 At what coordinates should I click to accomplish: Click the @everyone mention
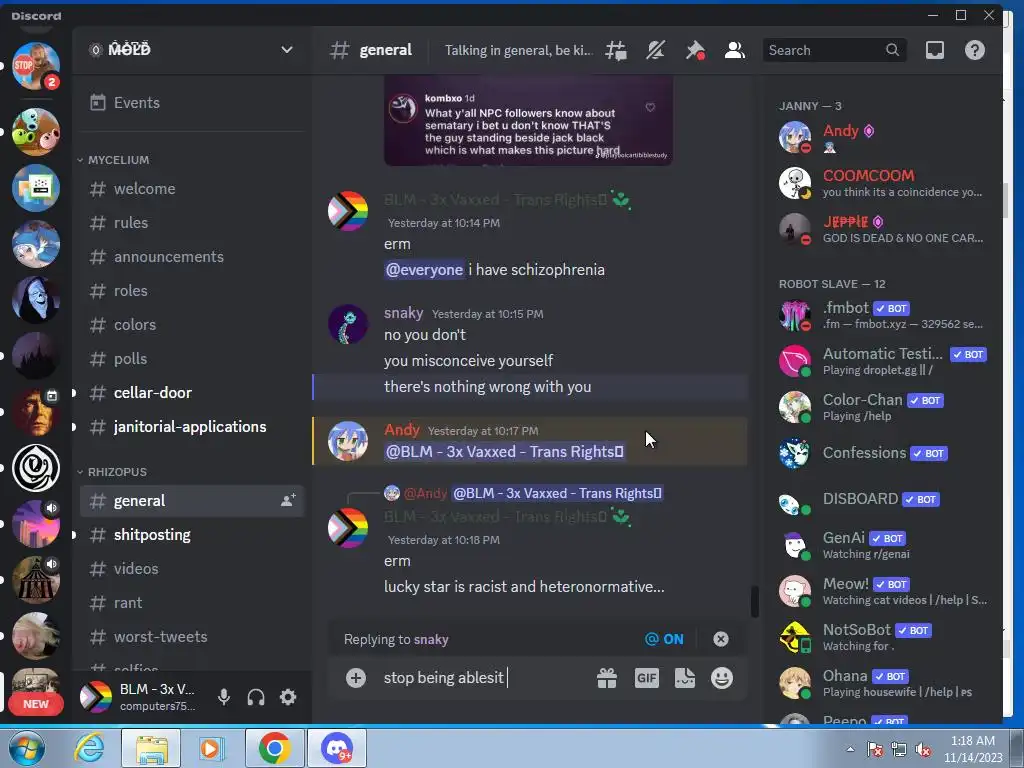(424, 270)
